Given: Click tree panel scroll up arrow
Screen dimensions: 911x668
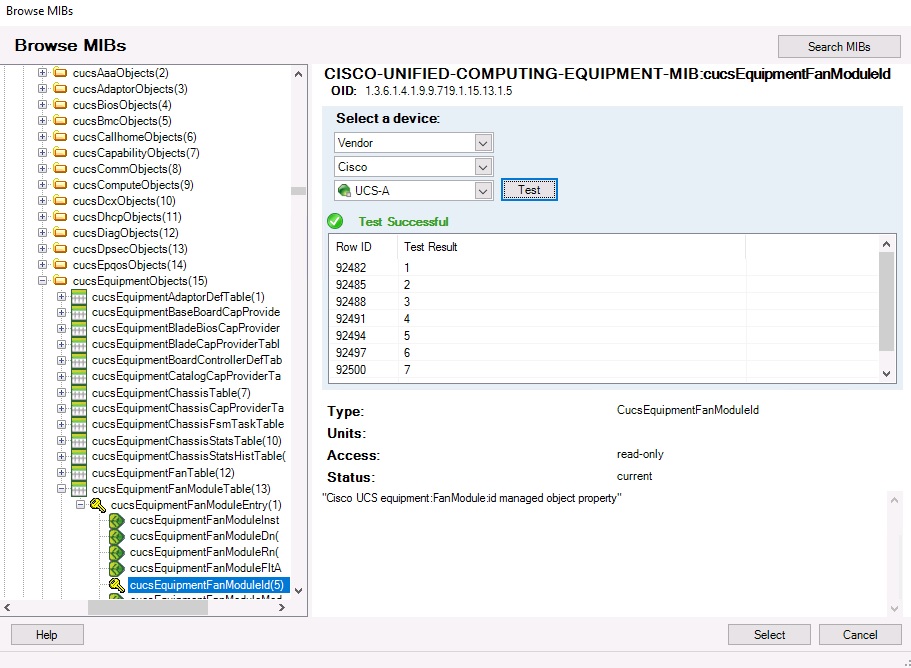Looking at the screenshot, I should pos(299,74).
